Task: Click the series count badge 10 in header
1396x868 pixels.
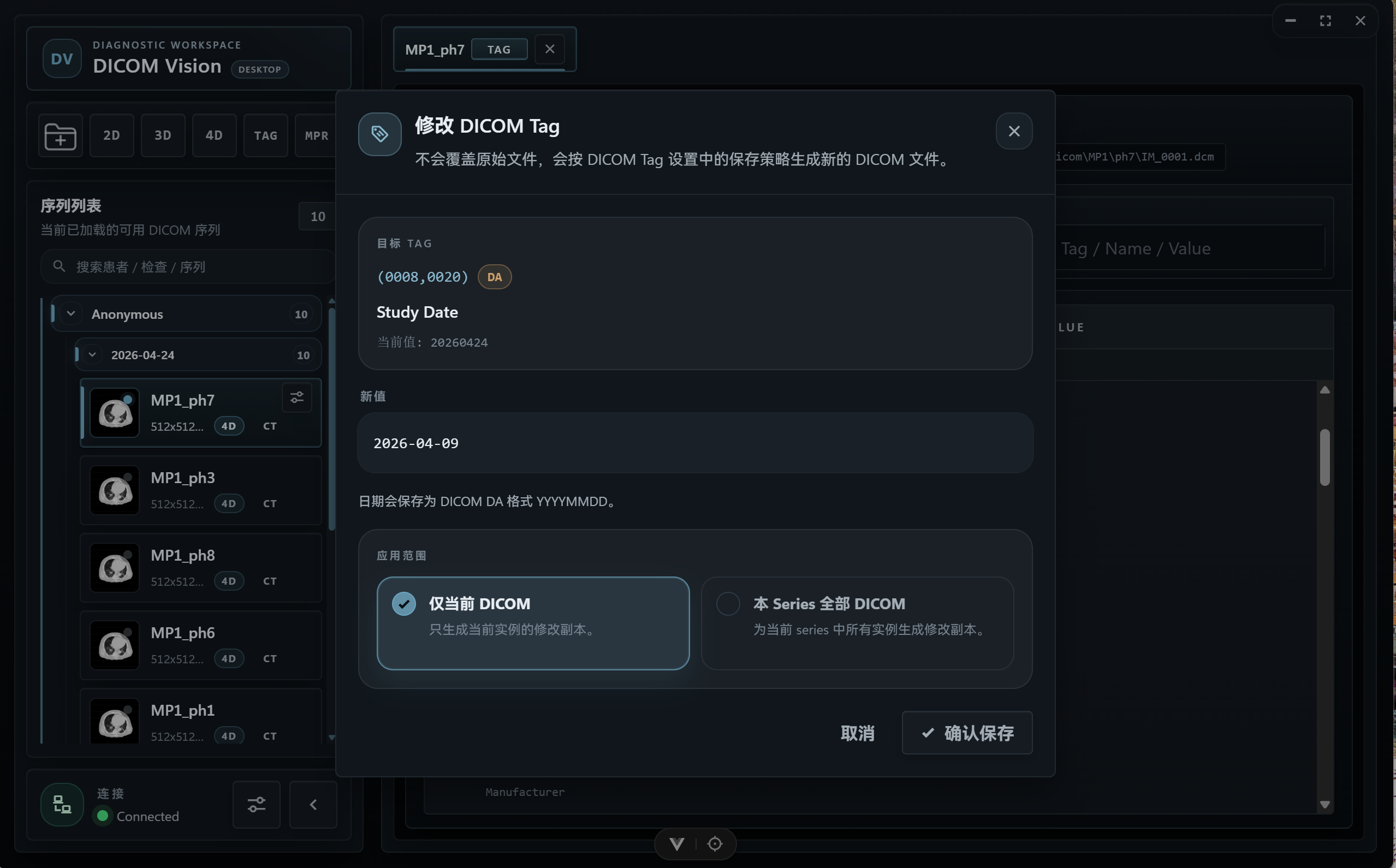Action: tap(317, 216)
